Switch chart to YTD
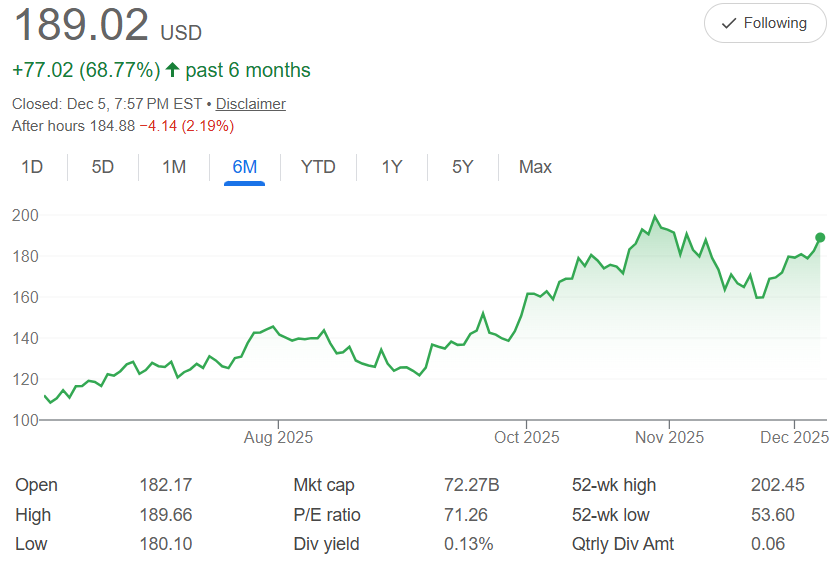Screen dimensions: 840x562 click(x=318, y=167)
